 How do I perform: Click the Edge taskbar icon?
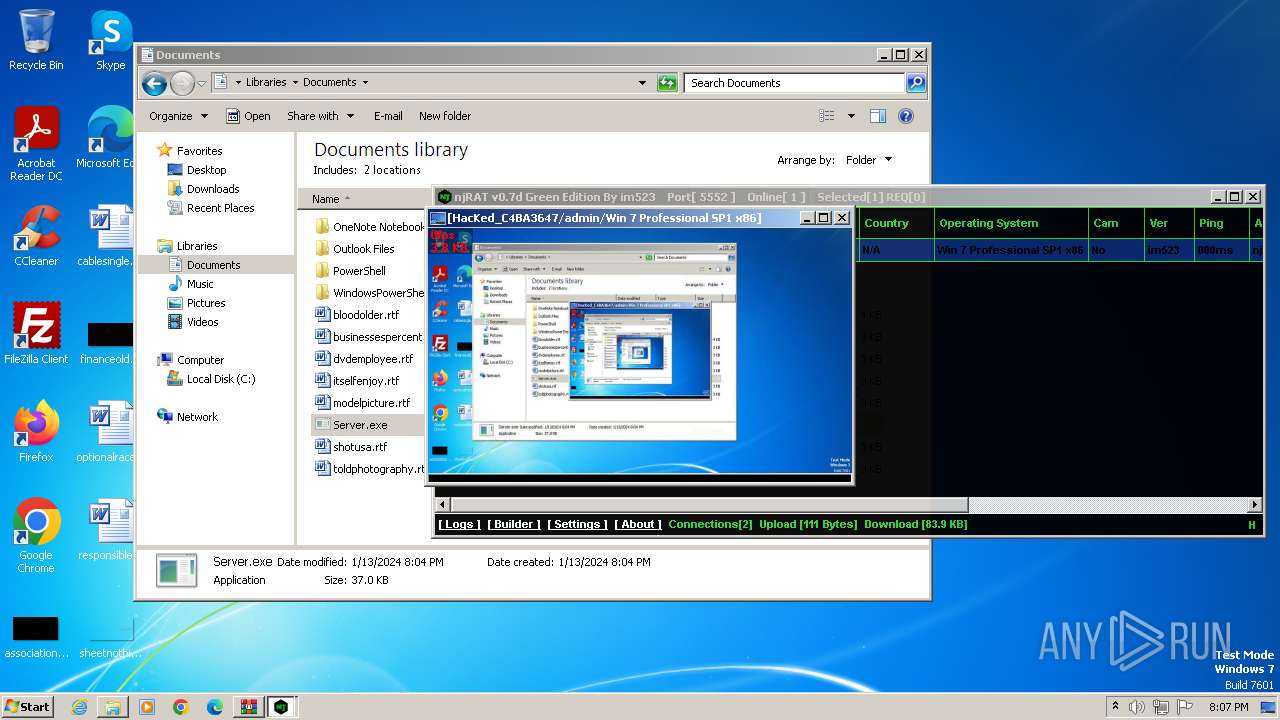point(214,707)
